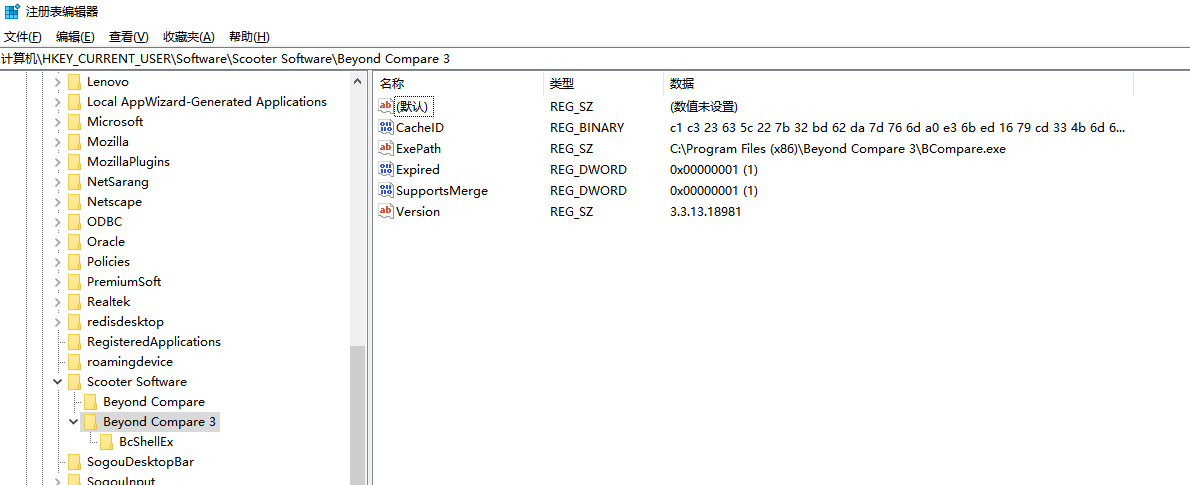Click the Lenovo folder icon
The height and width of the screenshot is (485, 1190).
pyautogui.click(x=74, y=82)
